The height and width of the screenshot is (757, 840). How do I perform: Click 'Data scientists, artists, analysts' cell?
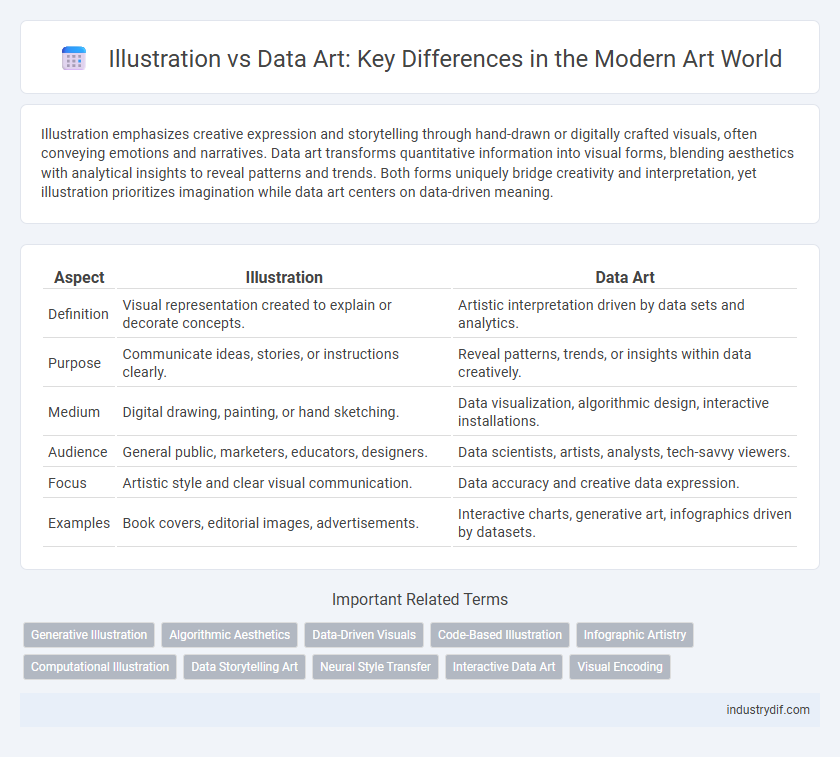(x=625, y=452)
